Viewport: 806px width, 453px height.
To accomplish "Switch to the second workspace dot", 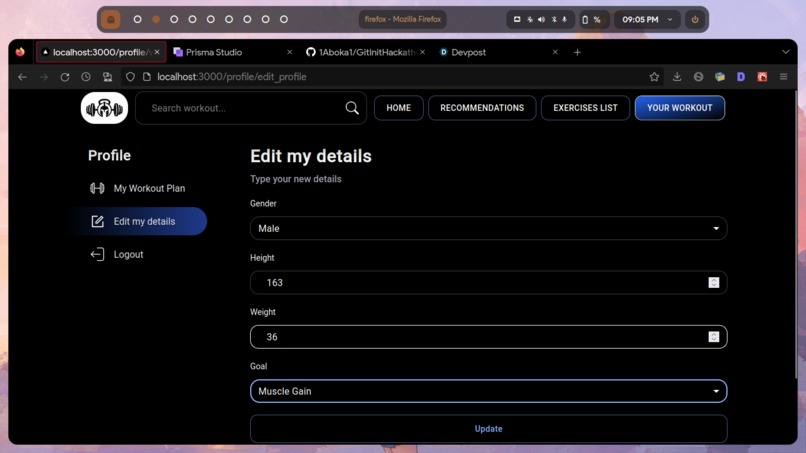I will coord(156,19).
